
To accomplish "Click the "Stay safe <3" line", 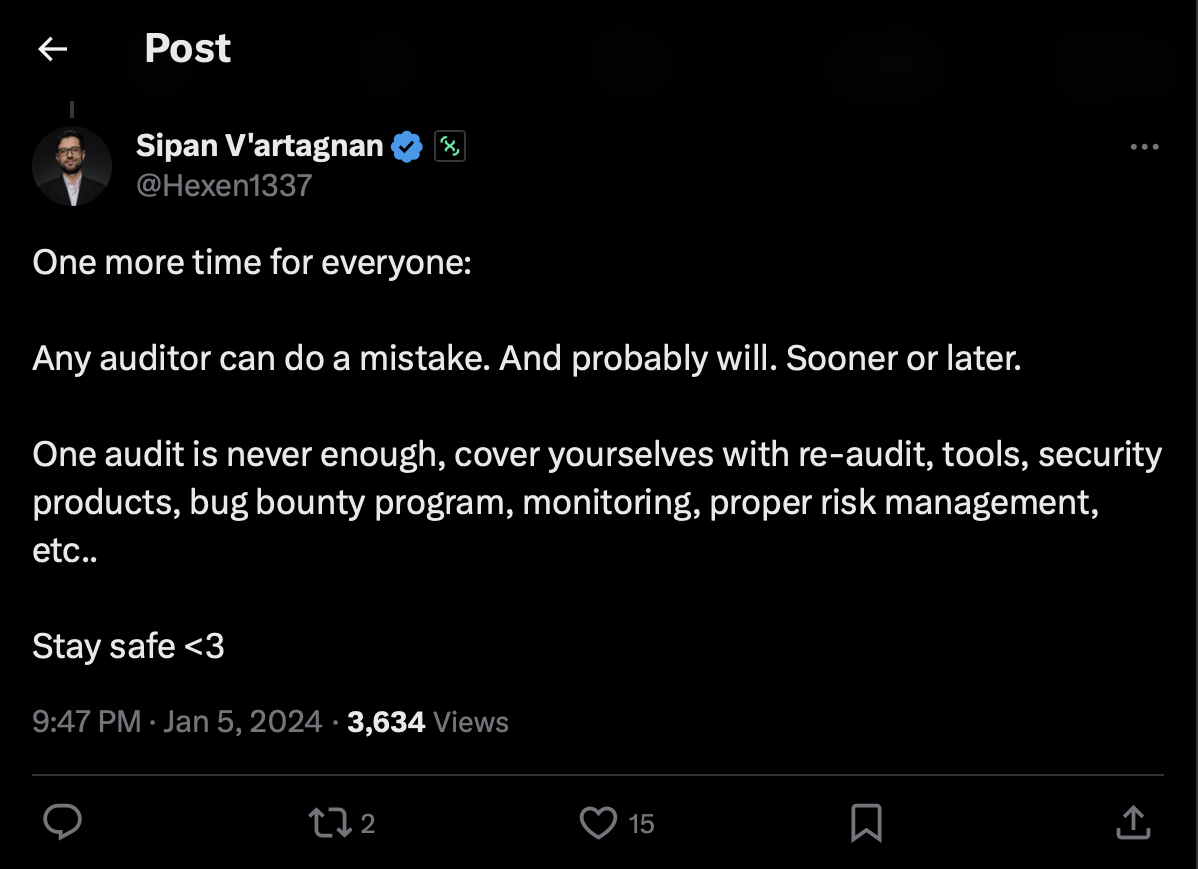I will coord(128,646).
